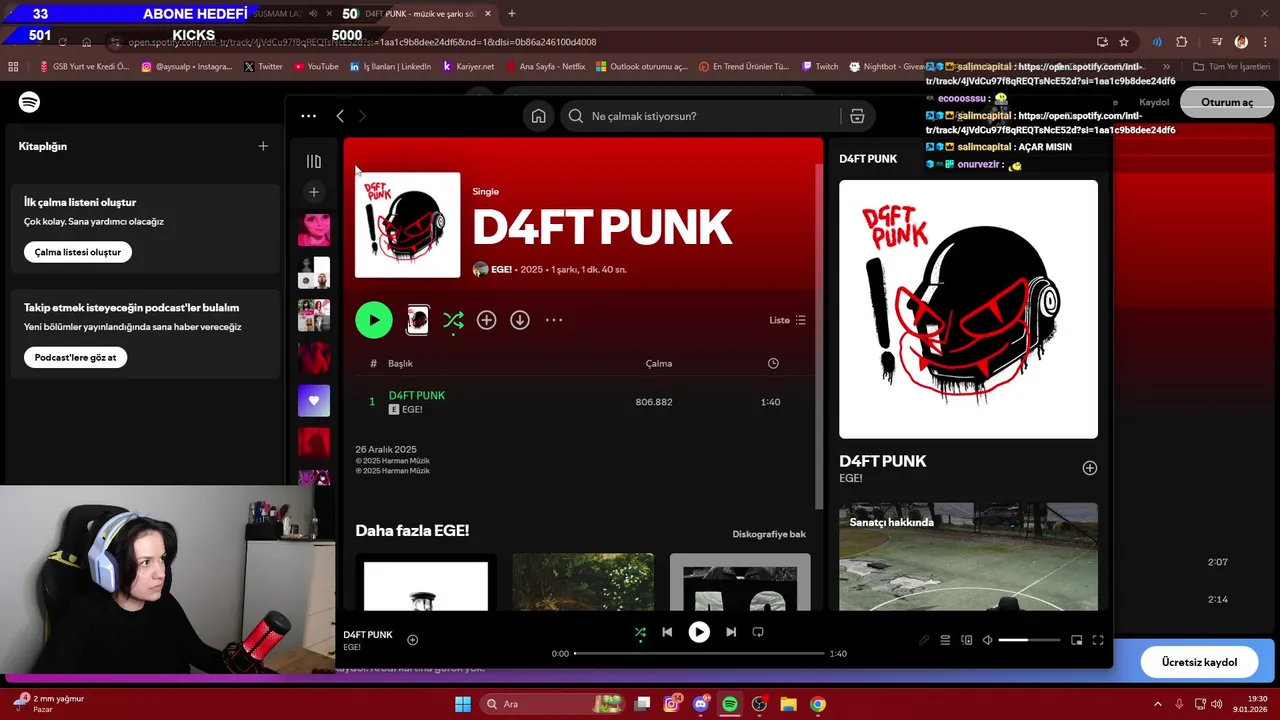Open the Liste view dropdown
The image size is (1280, 720).
(787, 320)
